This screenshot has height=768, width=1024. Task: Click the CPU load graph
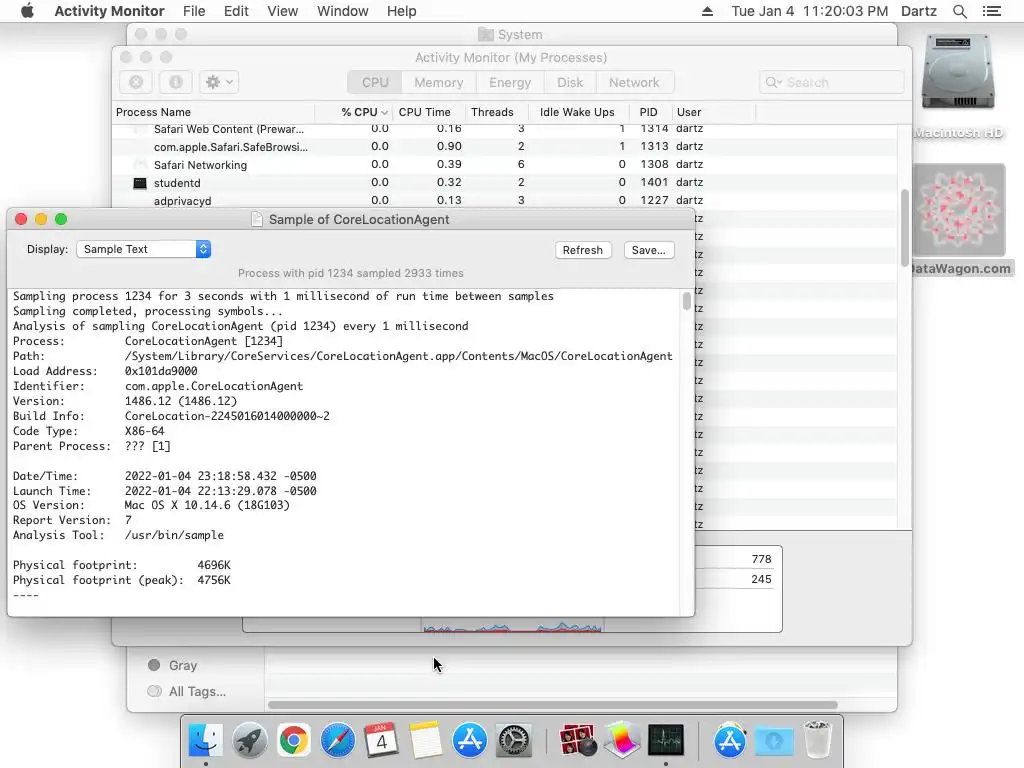point(512,625)
